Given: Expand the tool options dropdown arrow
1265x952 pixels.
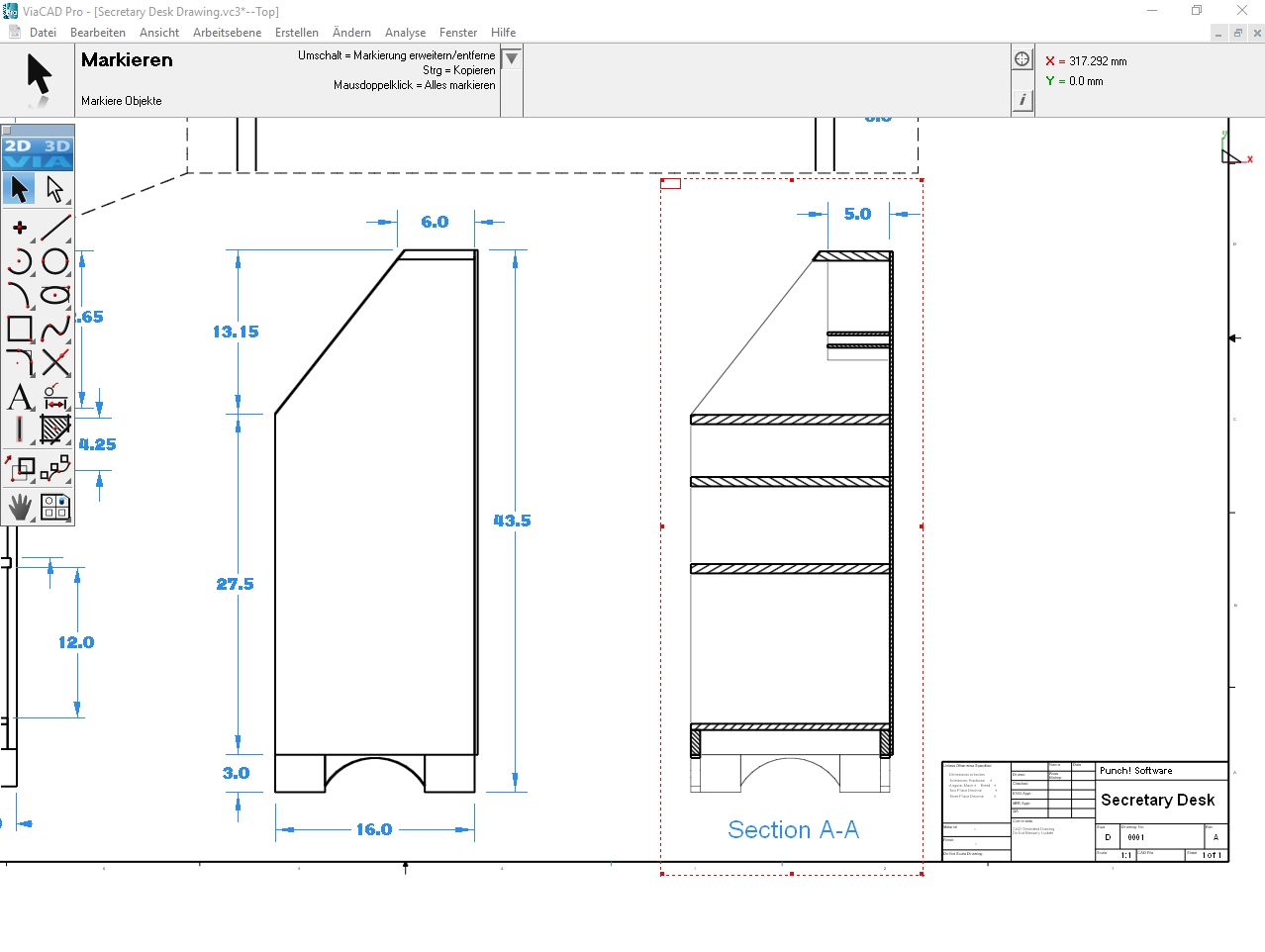Looking at the screenshot, I should click(x=511, y=57).
